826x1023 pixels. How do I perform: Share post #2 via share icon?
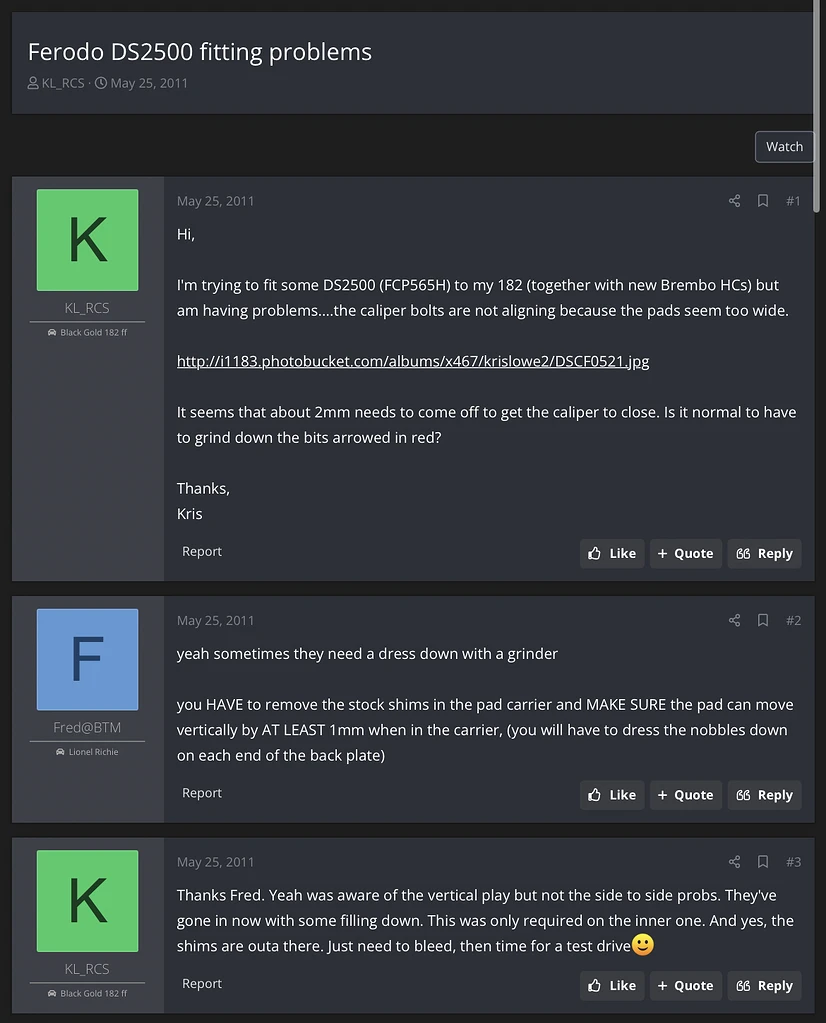(734, 620)
